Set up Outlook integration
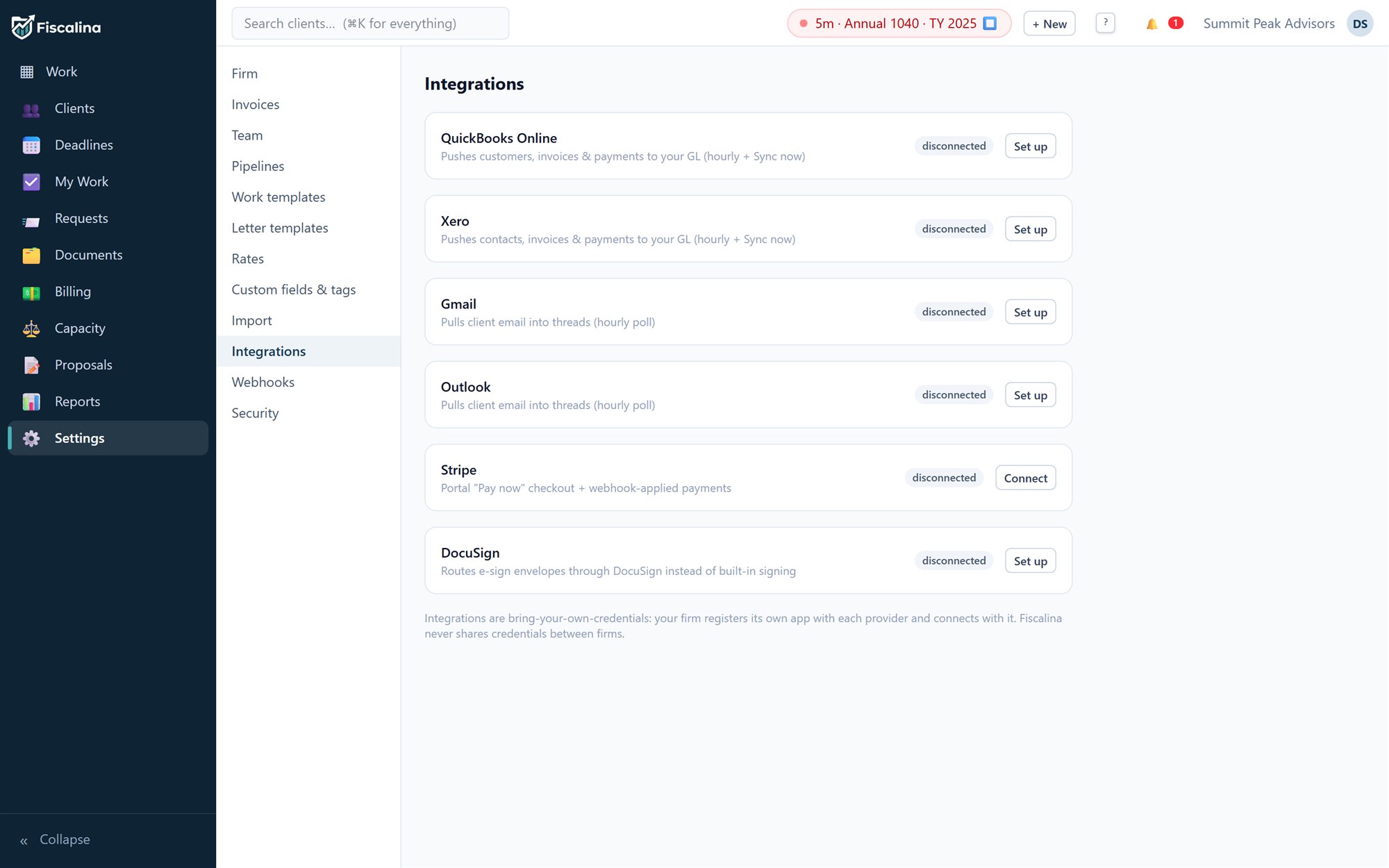This screenshot has width=1389, height=868. (1030, 395)
